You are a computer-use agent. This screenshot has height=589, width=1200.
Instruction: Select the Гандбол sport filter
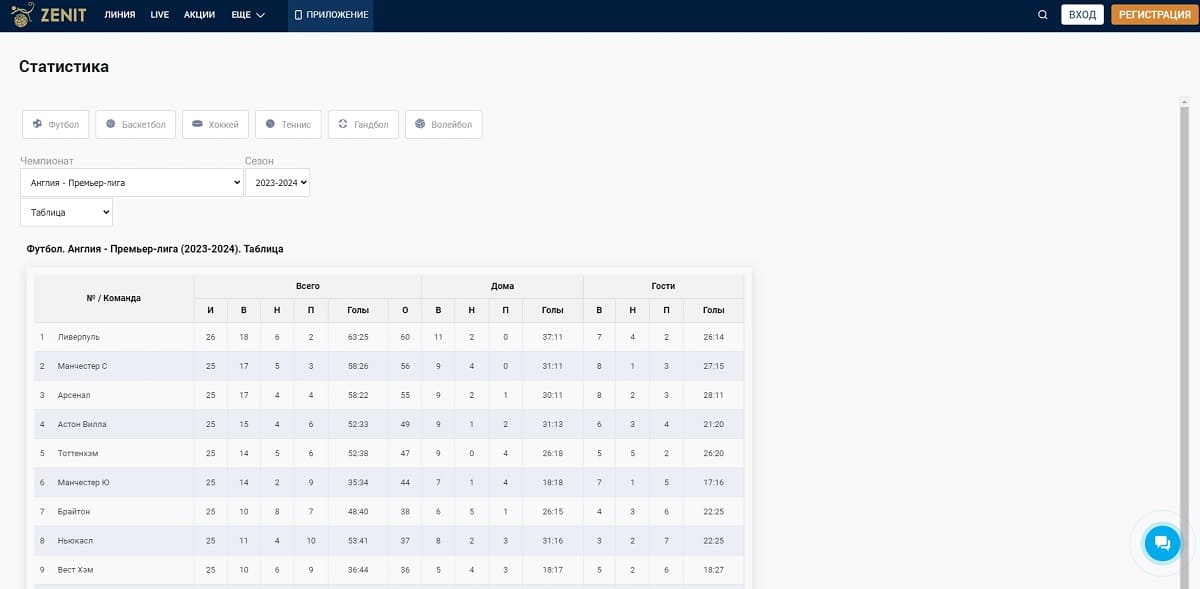[363, 124]
